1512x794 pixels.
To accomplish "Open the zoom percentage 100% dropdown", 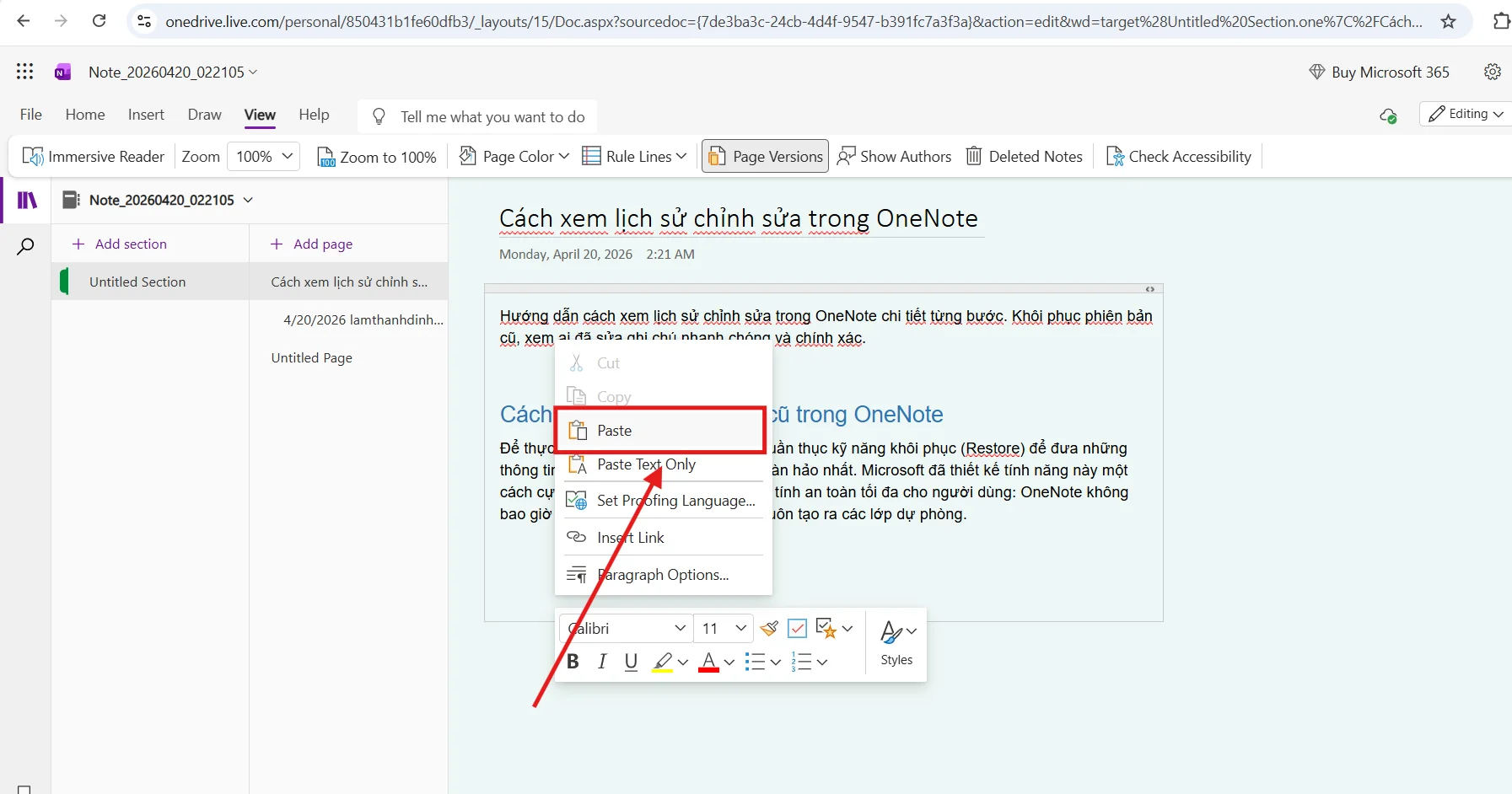I will click(264, 156).
